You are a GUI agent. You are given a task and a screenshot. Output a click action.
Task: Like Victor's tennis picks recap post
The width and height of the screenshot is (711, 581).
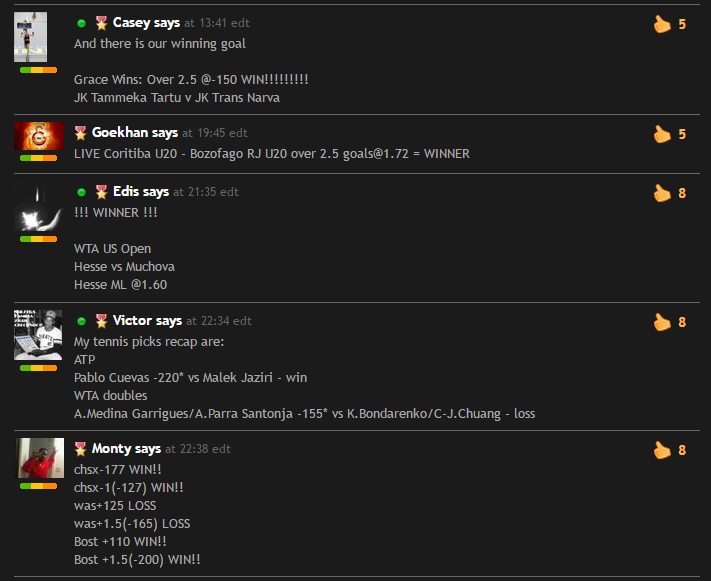pyautogui.click(x=662, y=322)
